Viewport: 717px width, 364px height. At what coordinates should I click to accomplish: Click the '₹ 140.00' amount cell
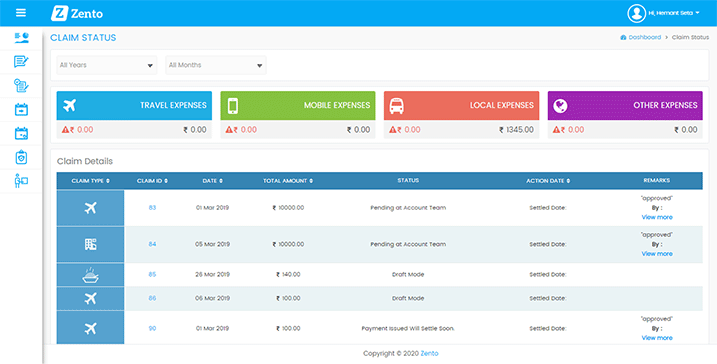click(288, 274)
